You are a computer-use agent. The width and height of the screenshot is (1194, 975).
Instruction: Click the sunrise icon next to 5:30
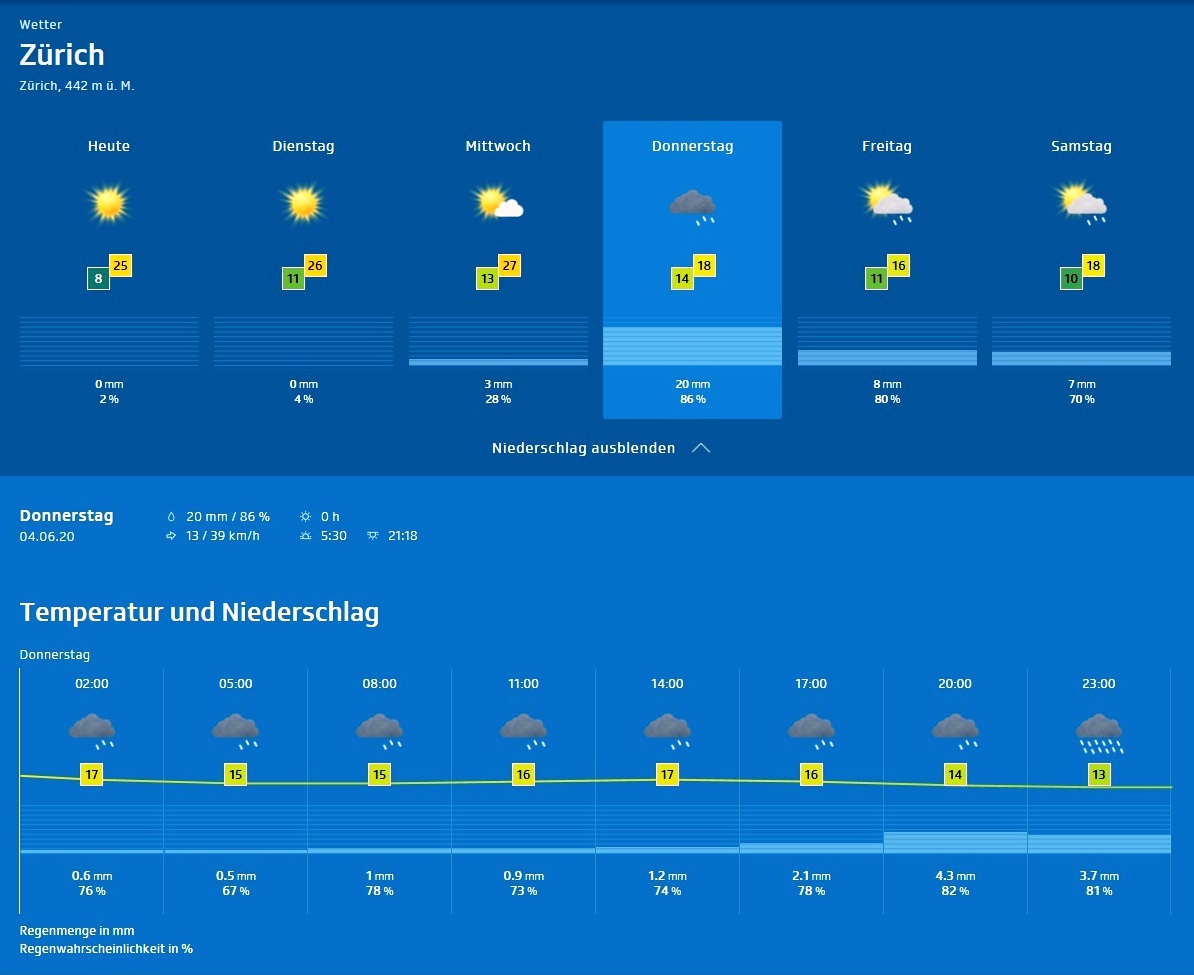coord(306,536)
